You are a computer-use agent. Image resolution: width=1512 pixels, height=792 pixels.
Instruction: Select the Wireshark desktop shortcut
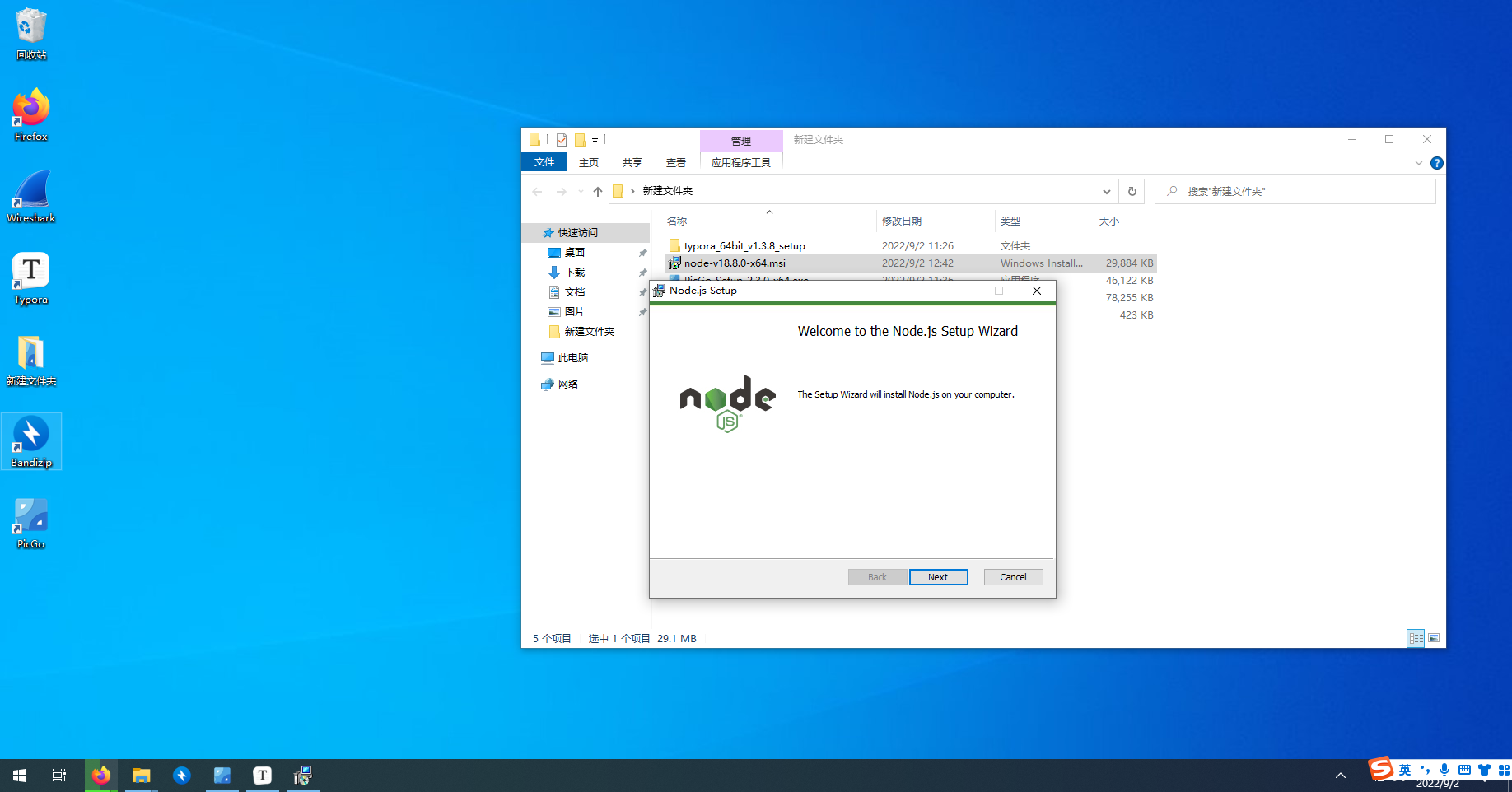pos(31,197)
